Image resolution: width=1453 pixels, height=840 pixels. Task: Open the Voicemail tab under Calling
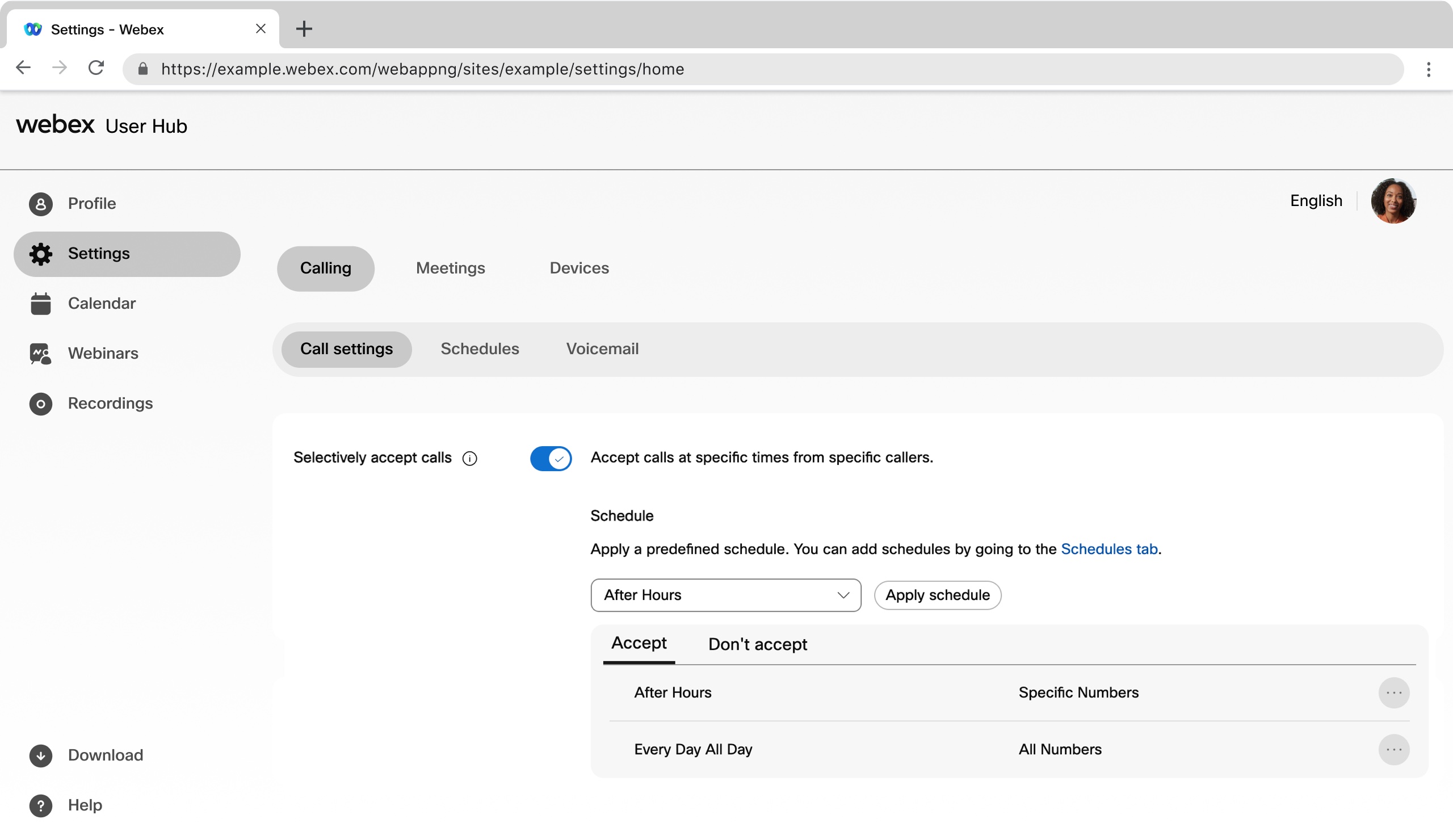(x=602, y=349)
